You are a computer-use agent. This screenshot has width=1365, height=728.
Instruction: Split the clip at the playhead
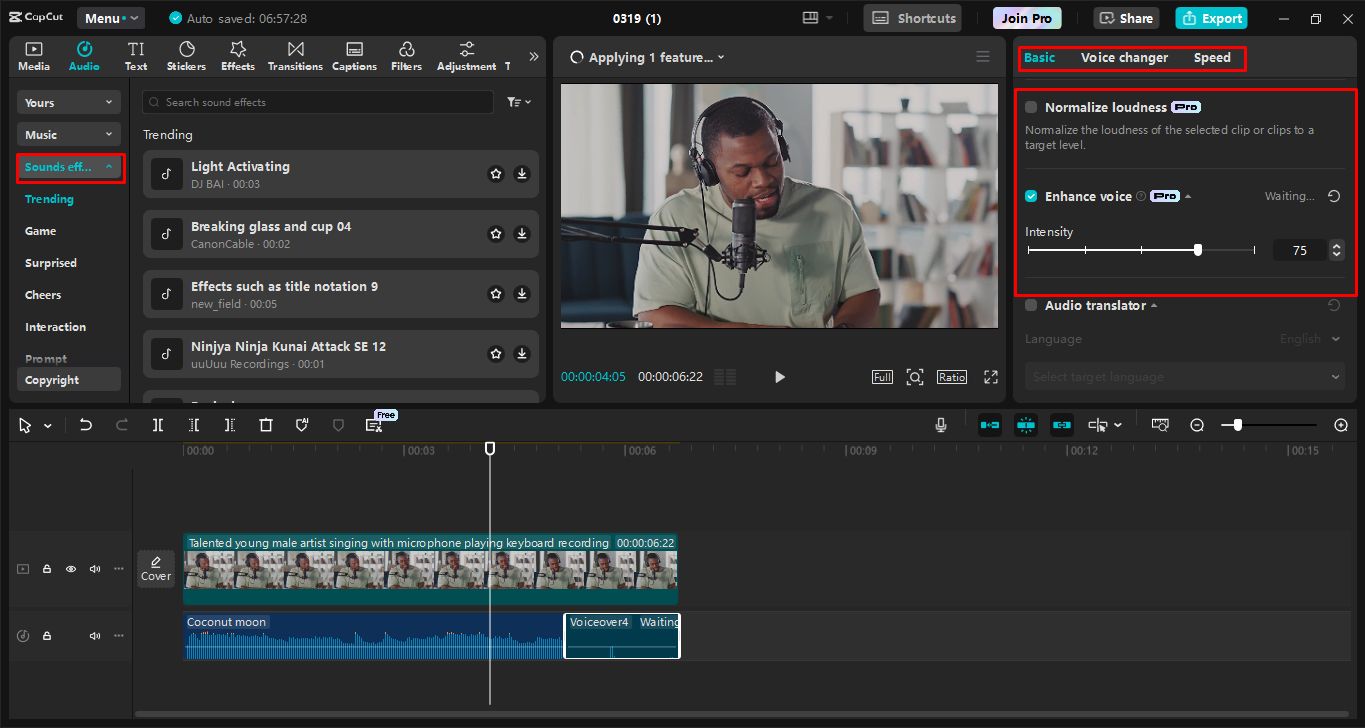pyautogui.click(x=157, y=424)
